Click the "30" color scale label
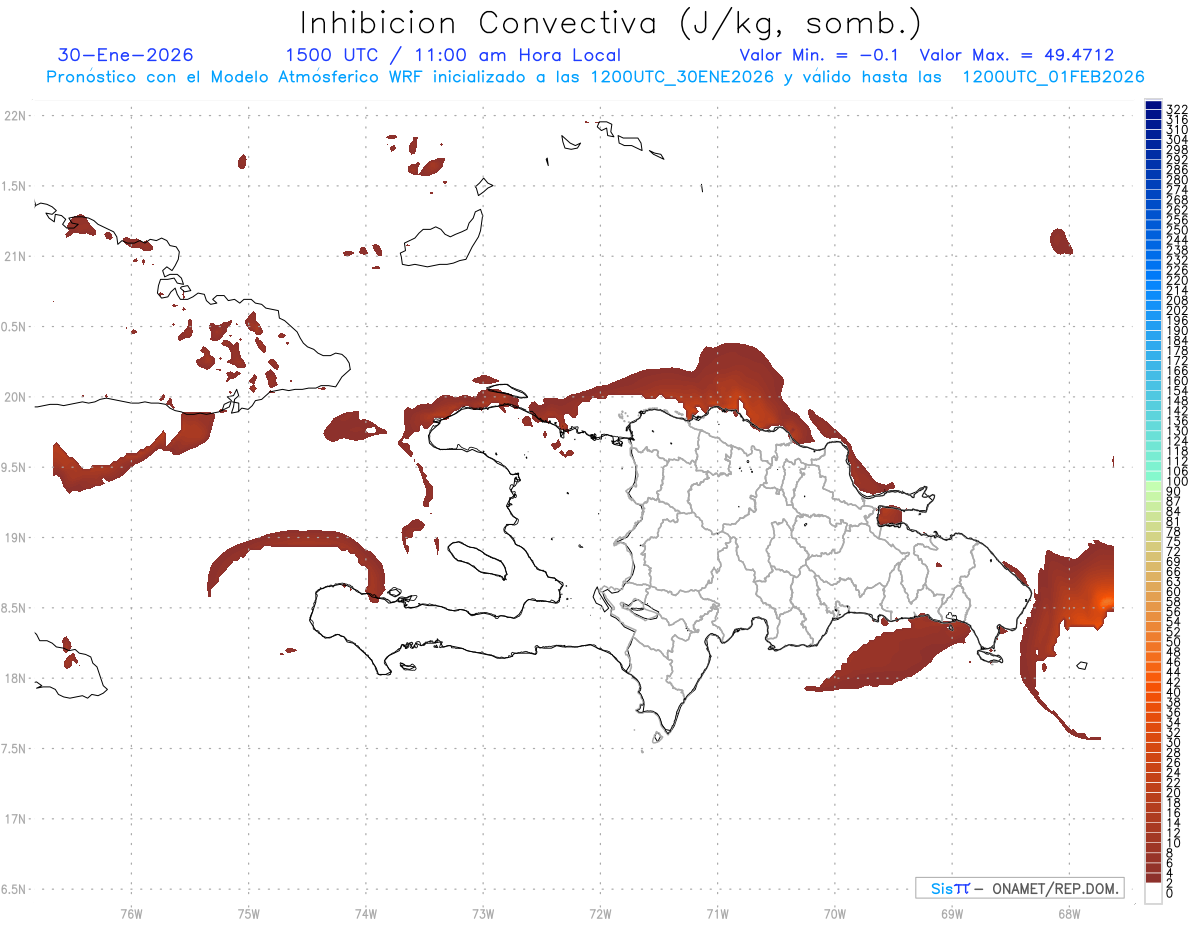Viewport: 1200px width, 927px height. pos(1174,742)
